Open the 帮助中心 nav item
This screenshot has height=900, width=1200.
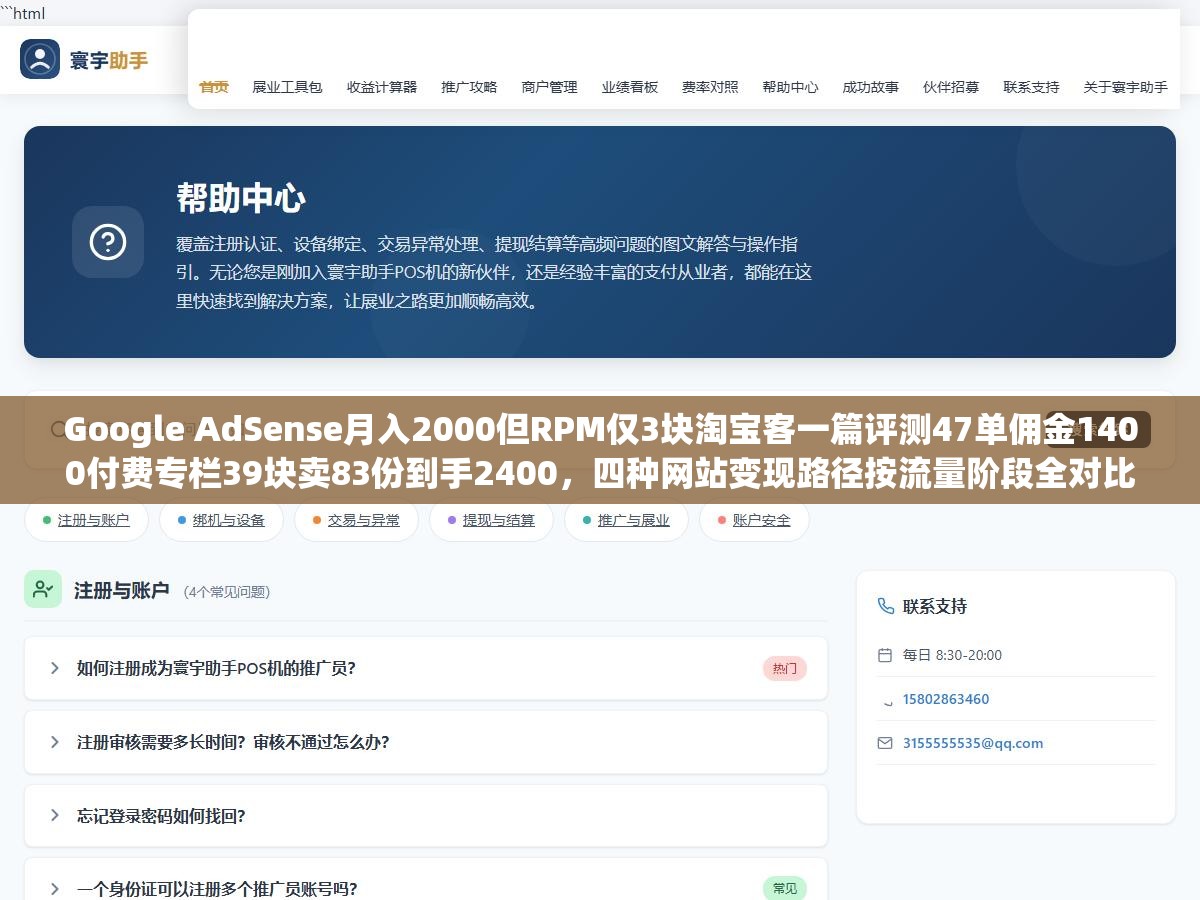click(790, 87)
